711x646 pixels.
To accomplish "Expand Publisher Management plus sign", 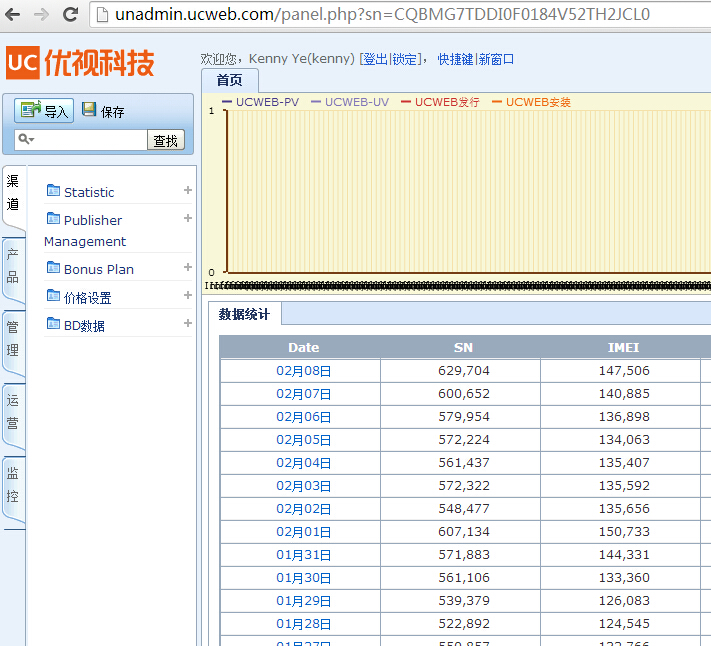I will [x=188, y=218].
